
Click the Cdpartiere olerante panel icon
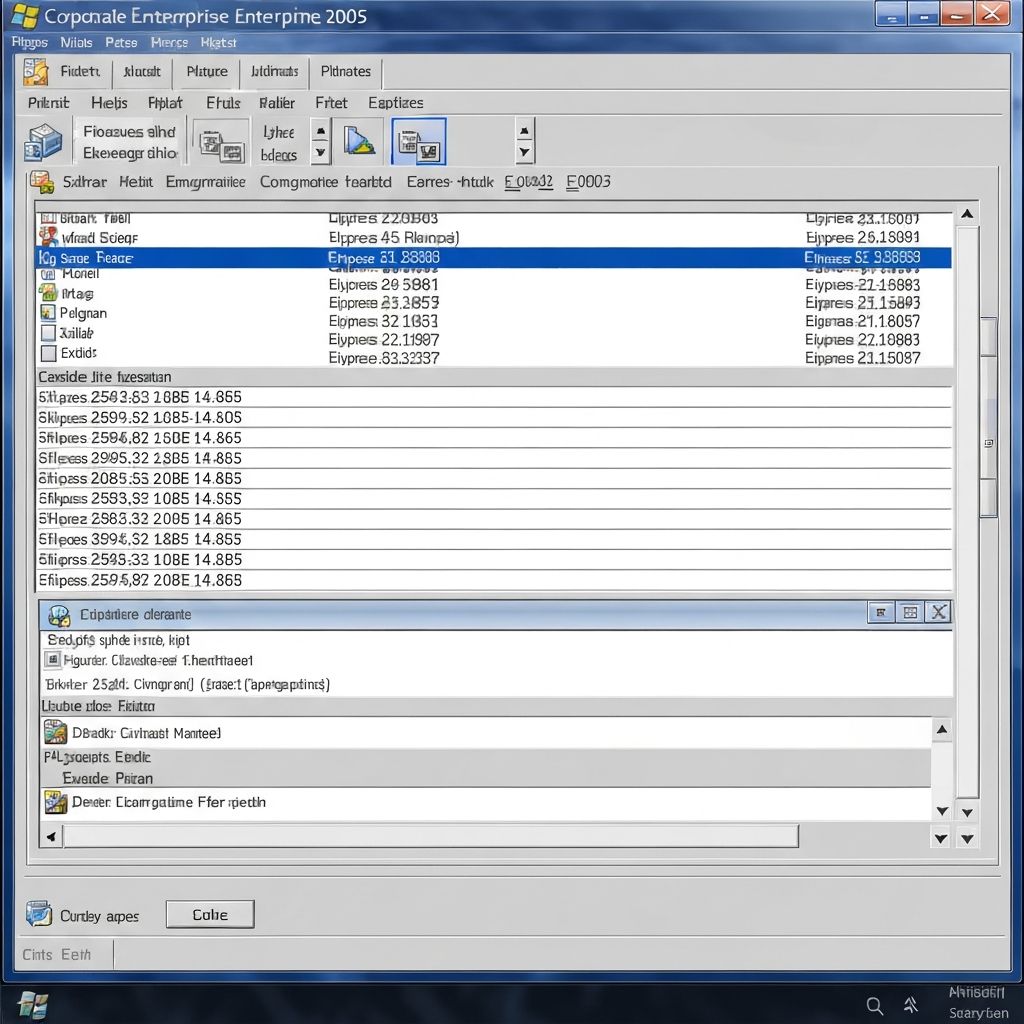[59, 615]
